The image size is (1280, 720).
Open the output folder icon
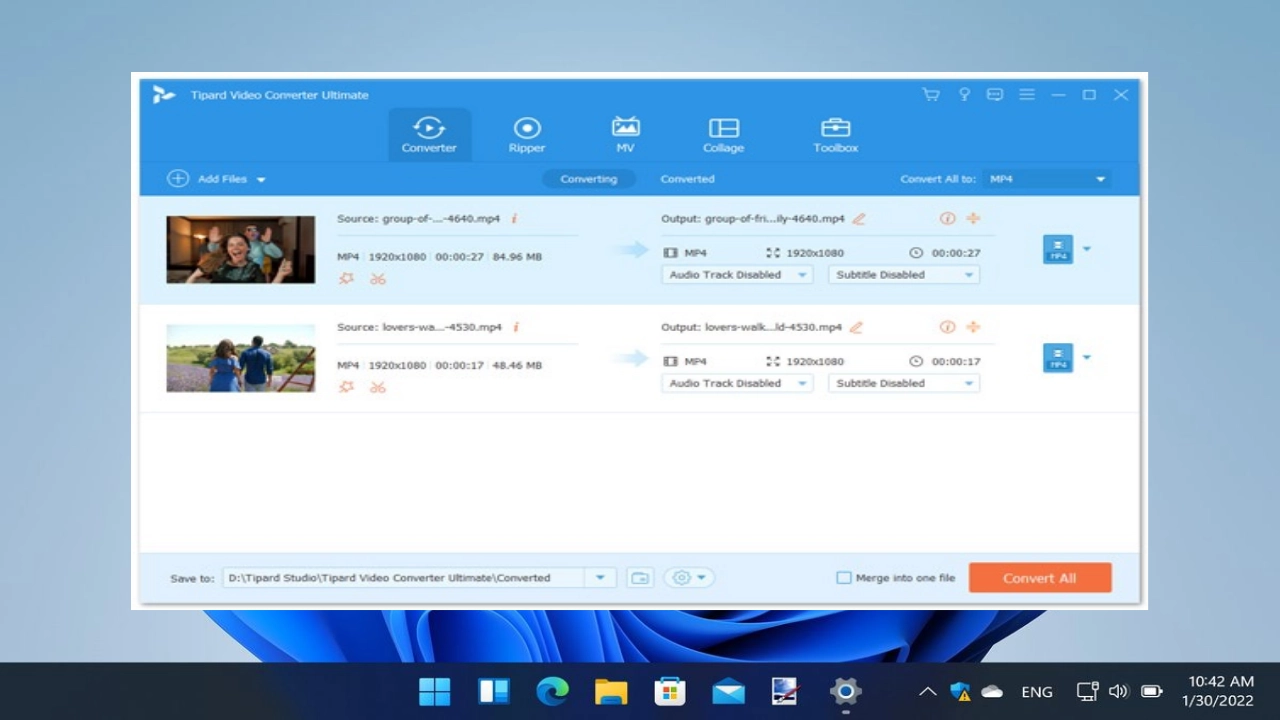coord(640,578)
